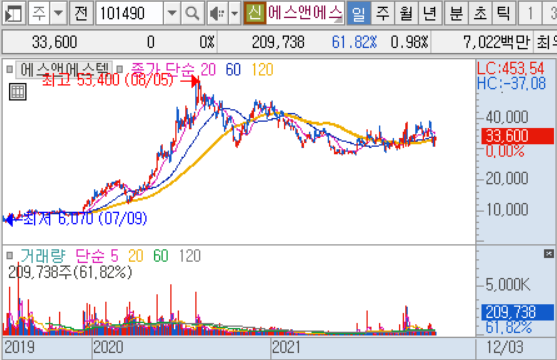Open the data table grid icon on chart
557x360 pixels.
click(17, 92)
